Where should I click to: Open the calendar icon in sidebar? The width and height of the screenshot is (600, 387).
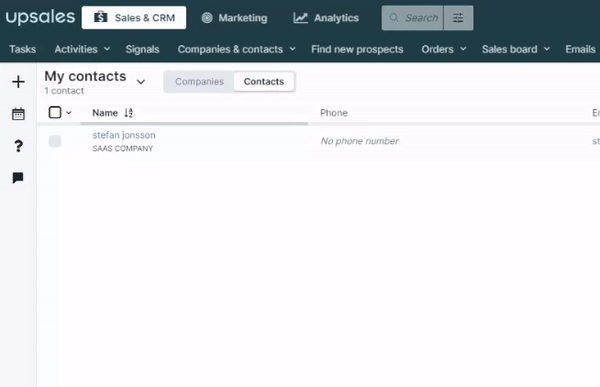[x=18, y=114]
